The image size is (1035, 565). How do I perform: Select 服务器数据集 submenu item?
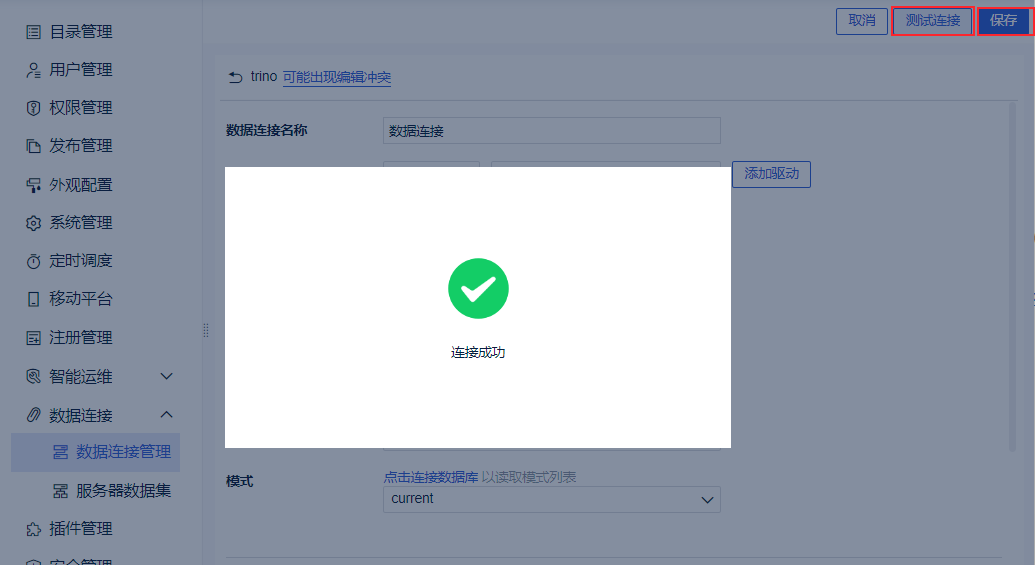123,490
